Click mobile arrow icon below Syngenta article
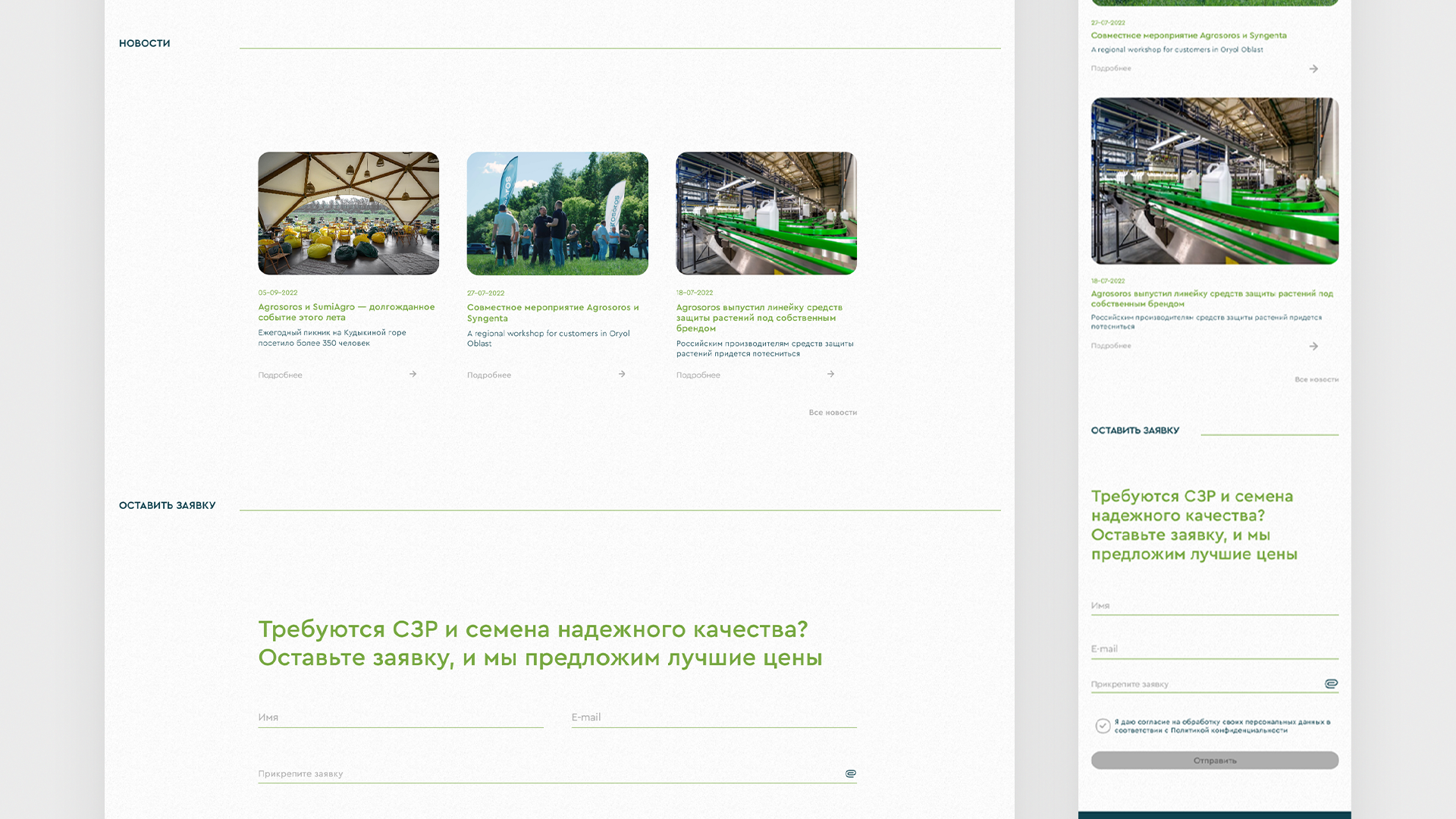This screenshot has height=819, width=1456. 1313,69
